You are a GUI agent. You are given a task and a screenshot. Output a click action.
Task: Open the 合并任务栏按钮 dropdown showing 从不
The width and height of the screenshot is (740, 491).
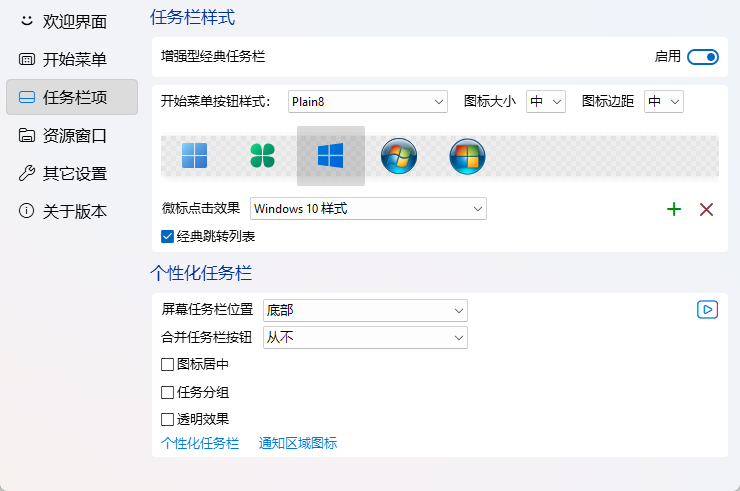365,337
